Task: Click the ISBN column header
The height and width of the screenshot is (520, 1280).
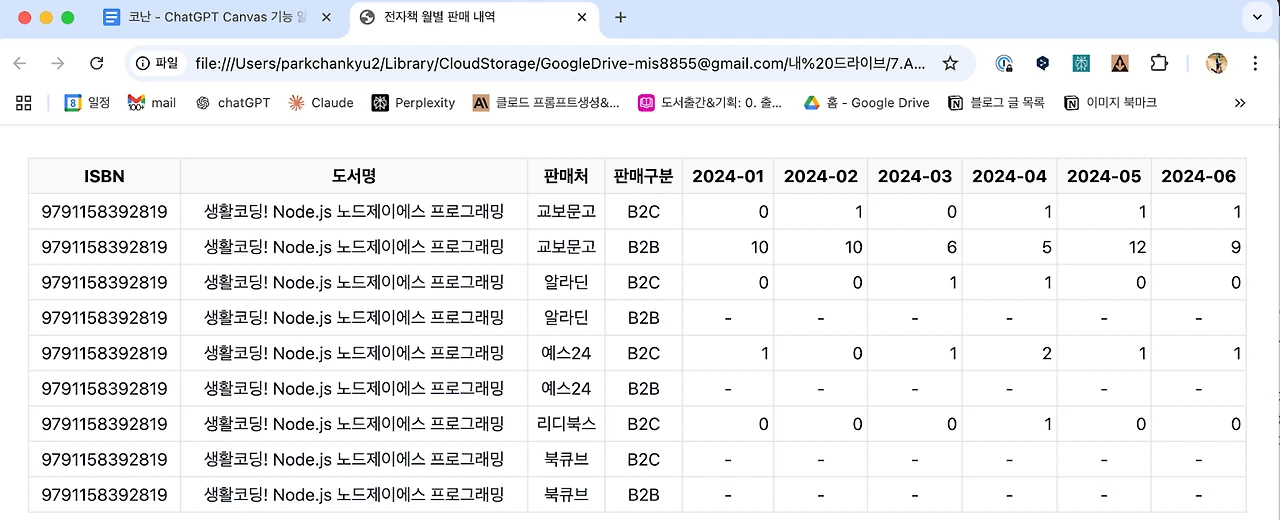Action: (104, 176)
